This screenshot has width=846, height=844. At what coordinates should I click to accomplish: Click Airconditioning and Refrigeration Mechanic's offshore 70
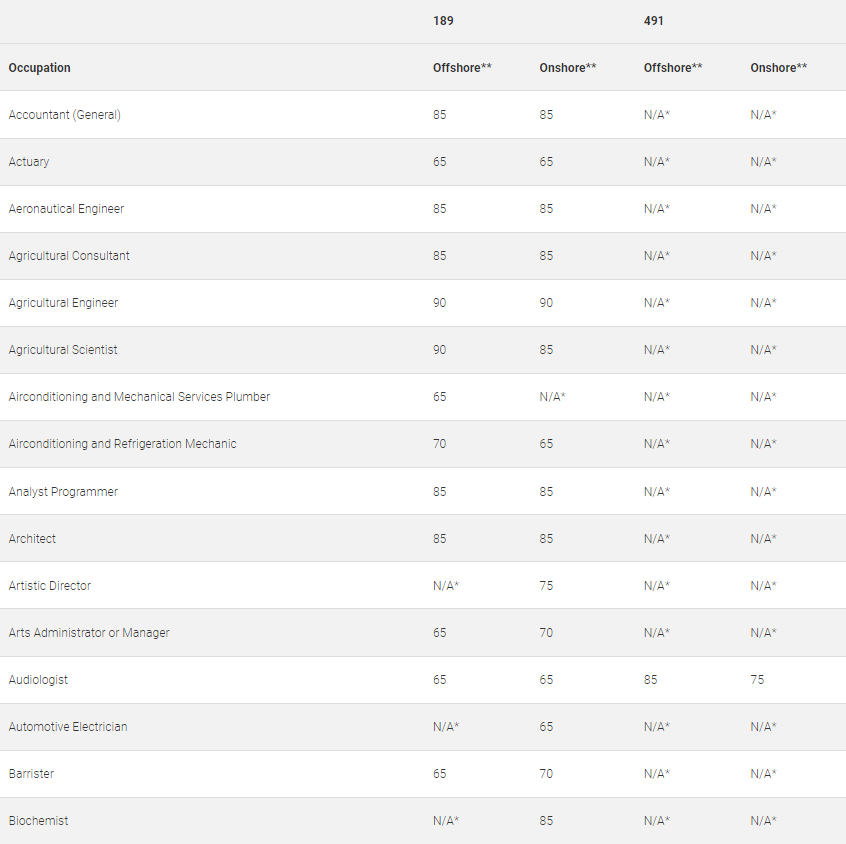tap(440, 444)
